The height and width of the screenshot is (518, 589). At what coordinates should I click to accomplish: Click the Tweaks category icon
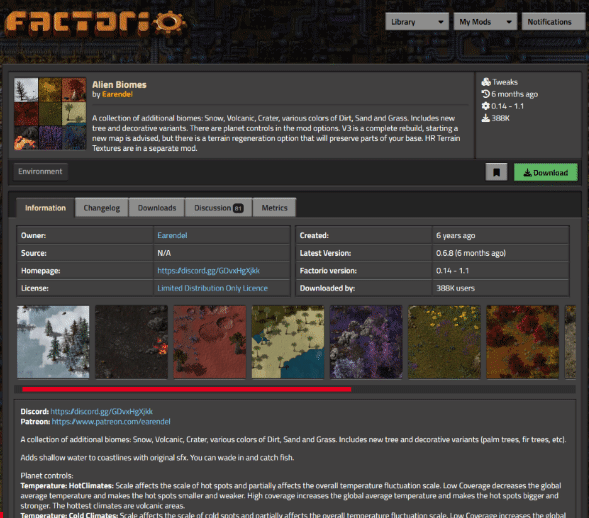[x=486, y=82]
